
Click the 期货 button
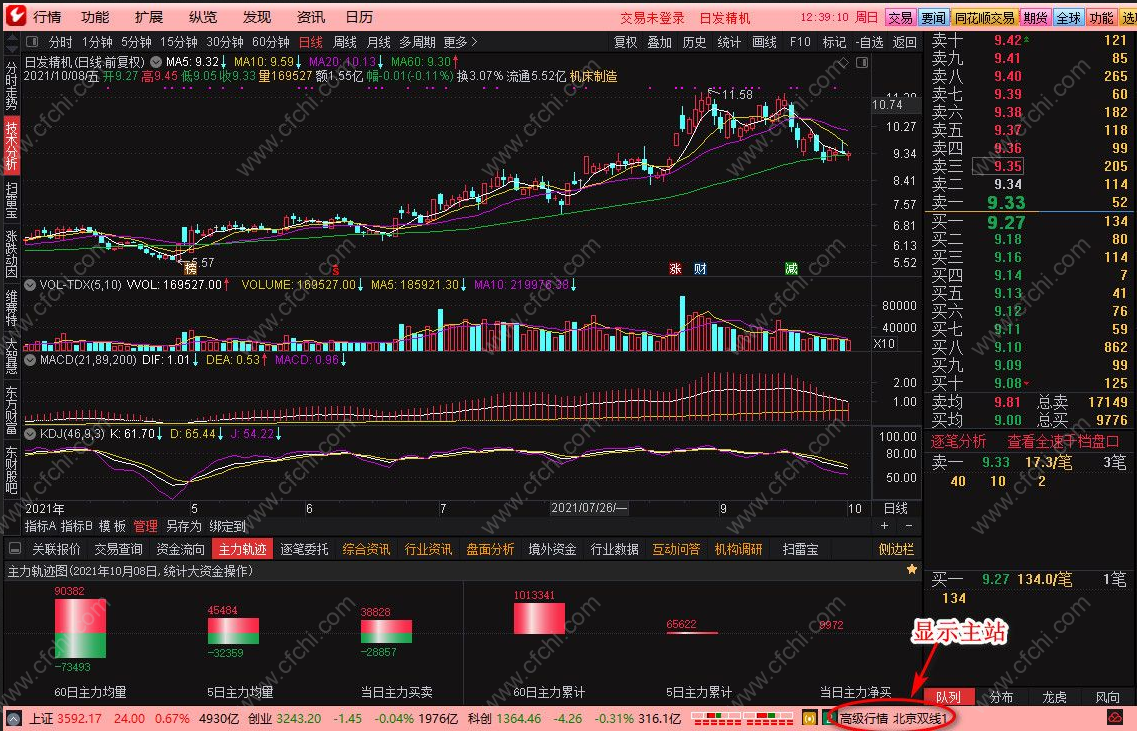point(1035,17)
